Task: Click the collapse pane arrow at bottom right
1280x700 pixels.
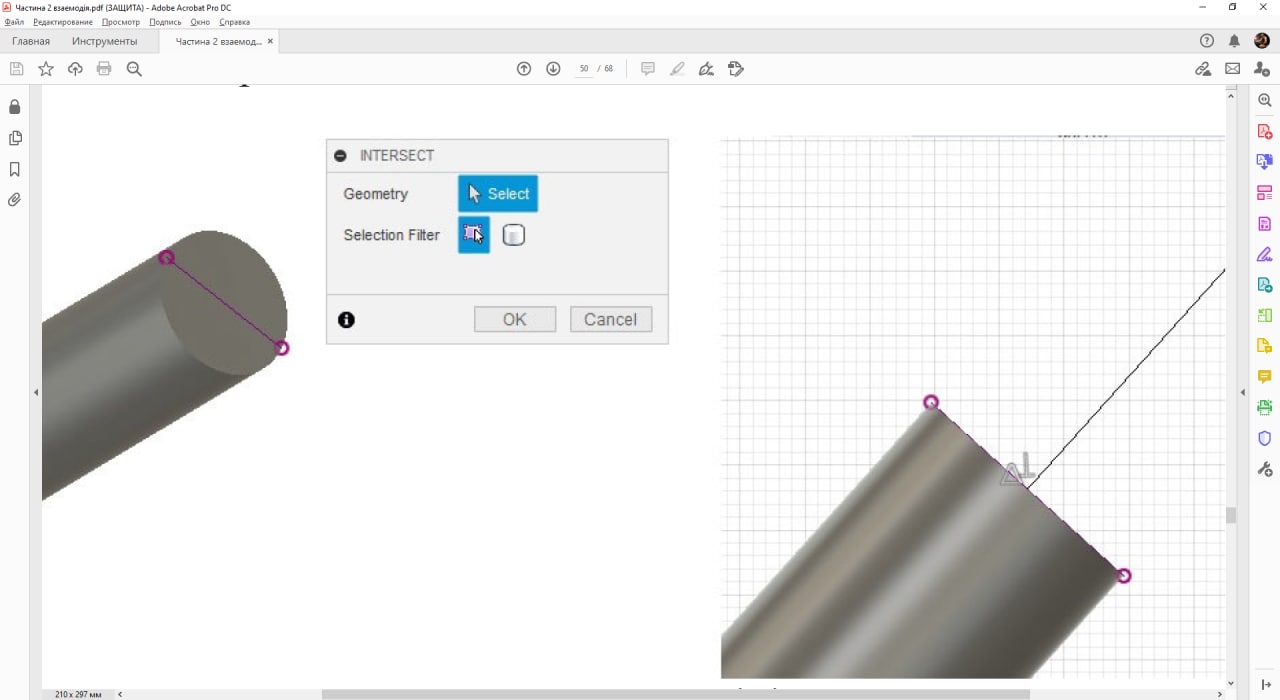Action: (1266, 684)
